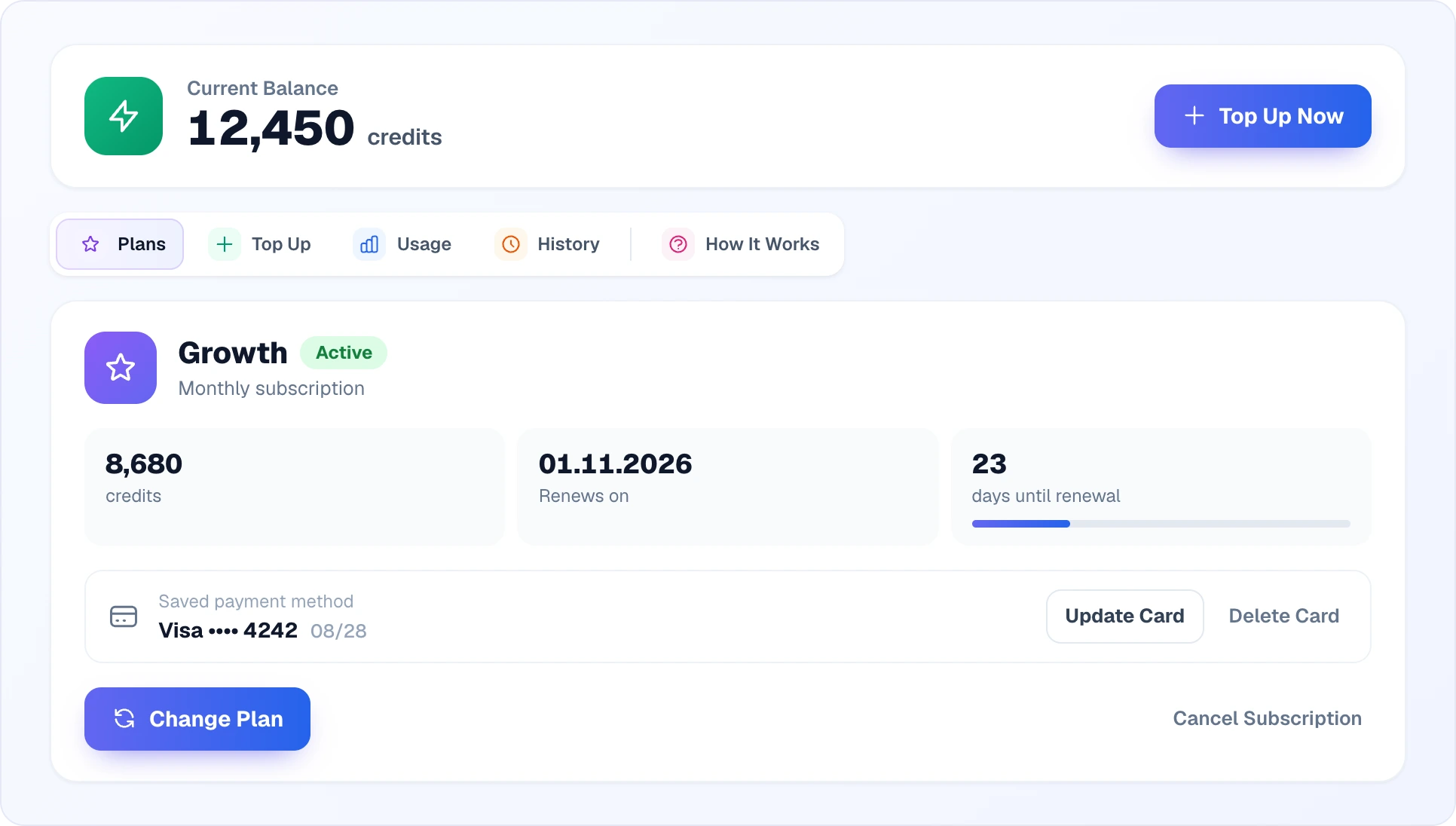The height and width of the screenshot is (826, 1456).
Task: Click the 12,450 balance amount
Action: tap(271, 127)
